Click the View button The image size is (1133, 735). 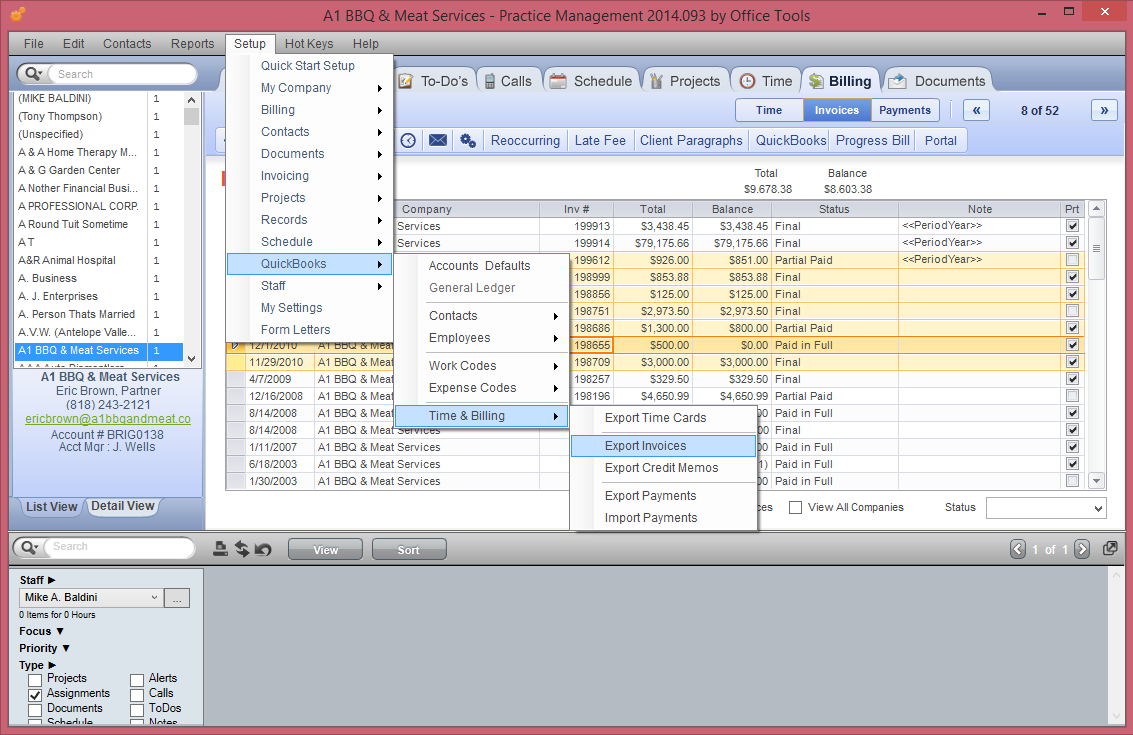coord(325,550)
